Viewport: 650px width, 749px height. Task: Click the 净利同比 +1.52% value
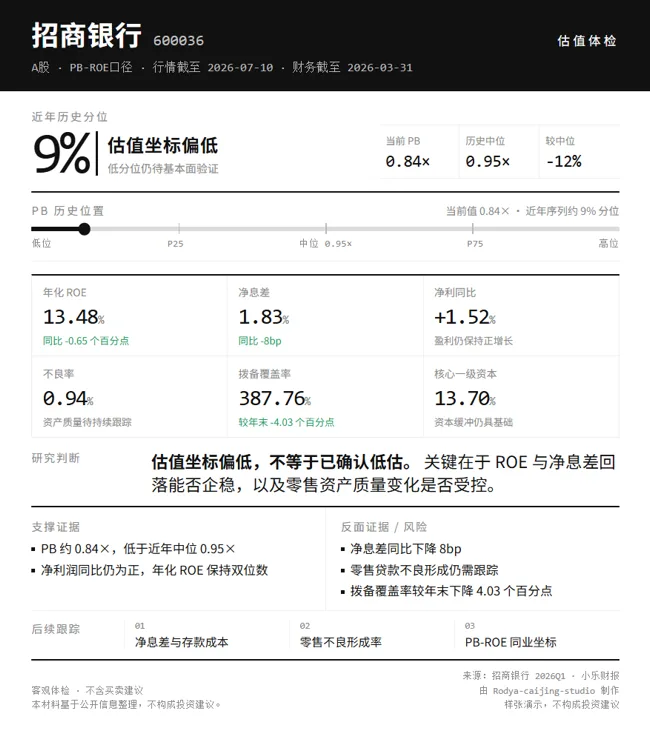[x=465, y=317]
